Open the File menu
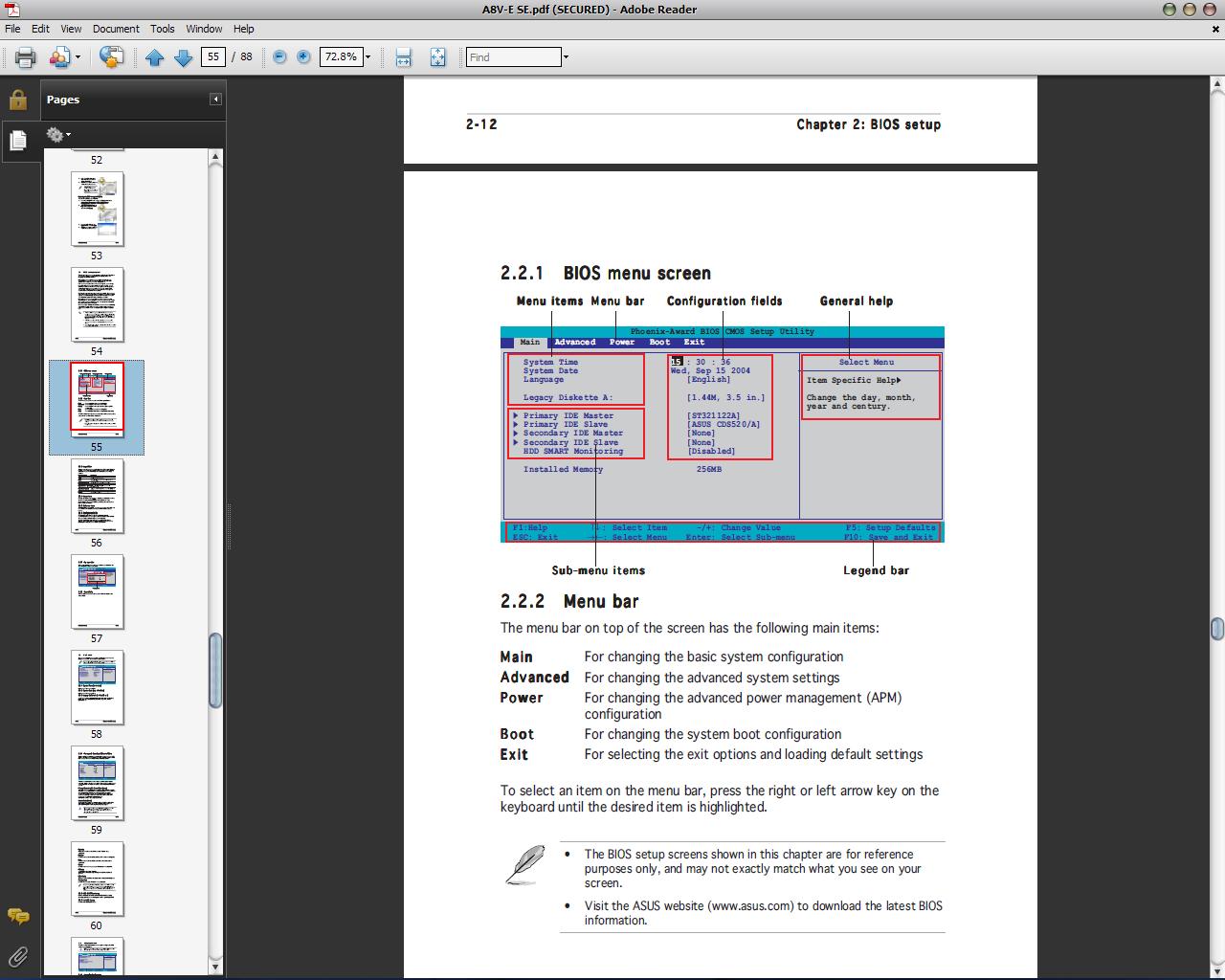 pos(12,29)
